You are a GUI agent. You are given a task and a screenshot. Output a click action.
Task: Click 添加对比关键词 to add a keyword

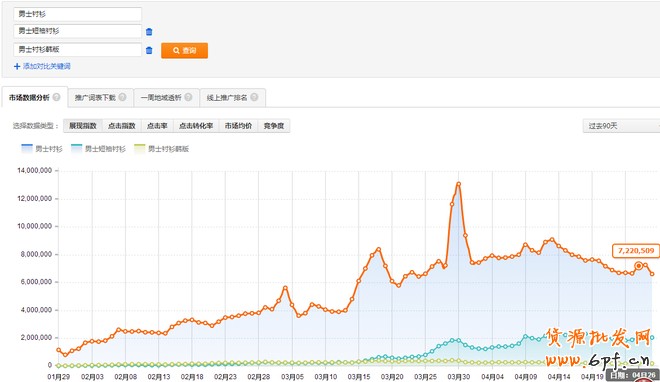pyautogui.click(x=42, y=66)
